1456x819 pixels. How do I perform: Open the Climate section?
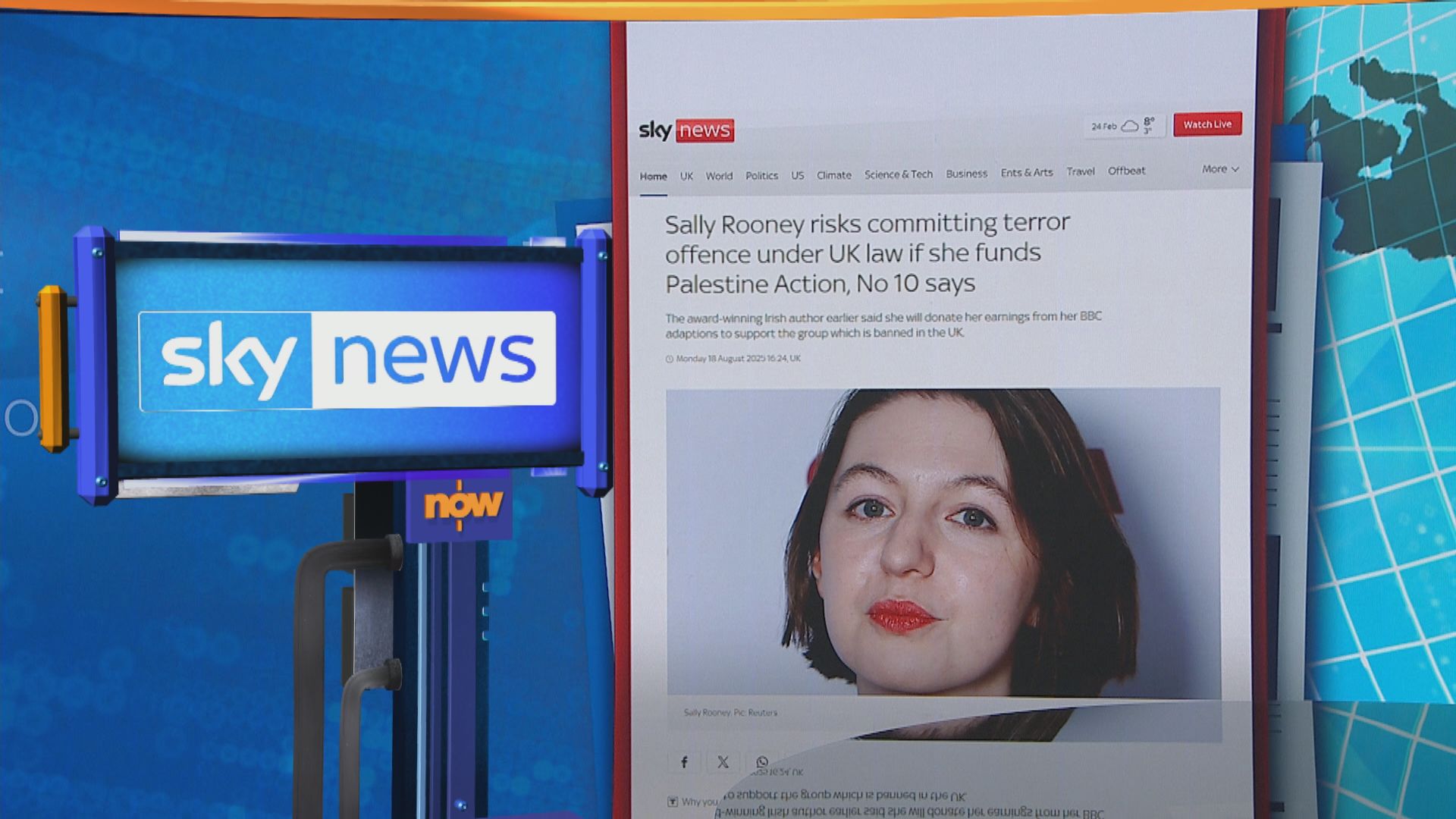pyautogui.click(x=833, y=175)
